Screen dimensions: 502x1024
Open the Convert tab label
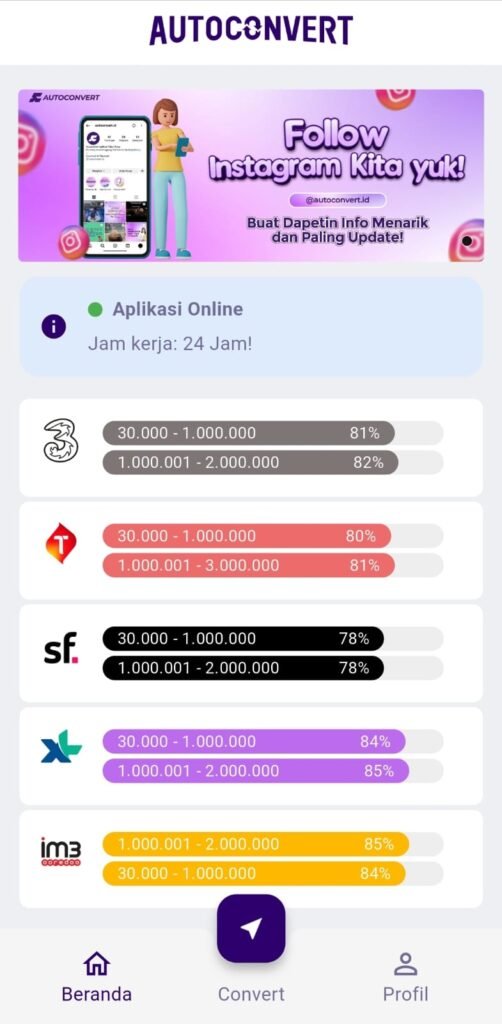(x=251, y=994)
